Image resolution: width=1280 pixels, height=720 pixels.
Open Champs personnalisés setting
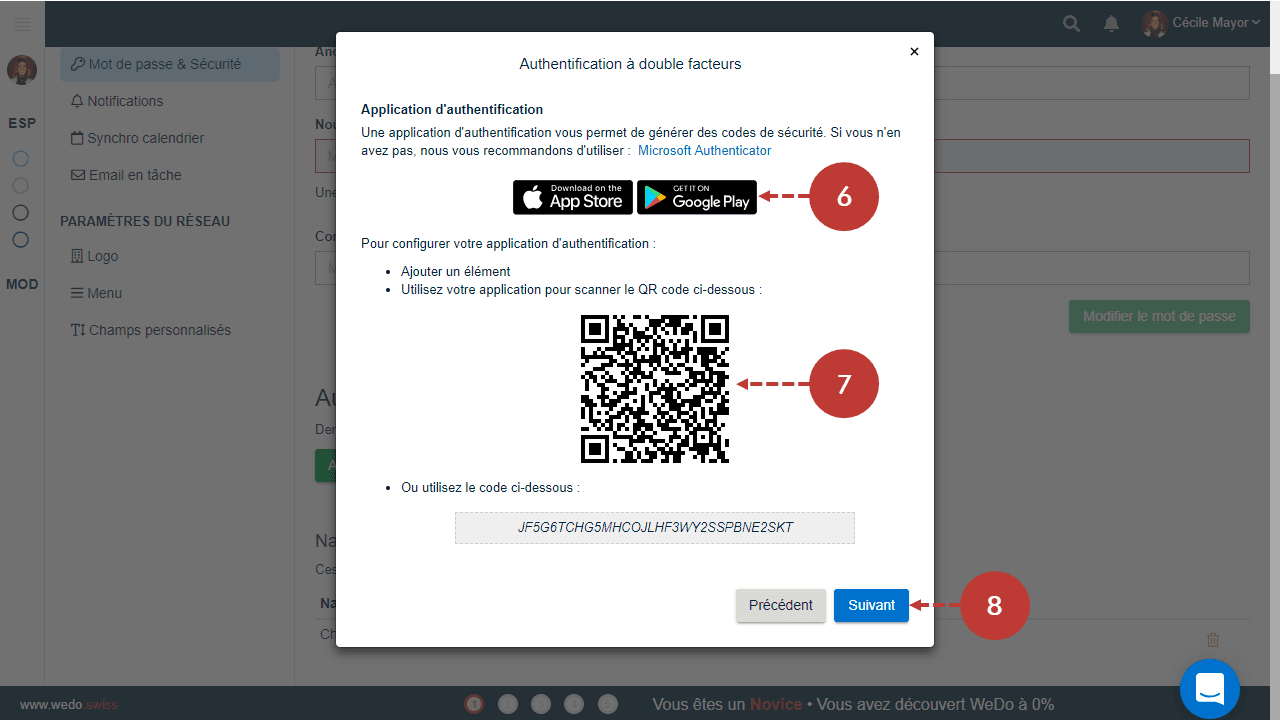pos(150,330)
